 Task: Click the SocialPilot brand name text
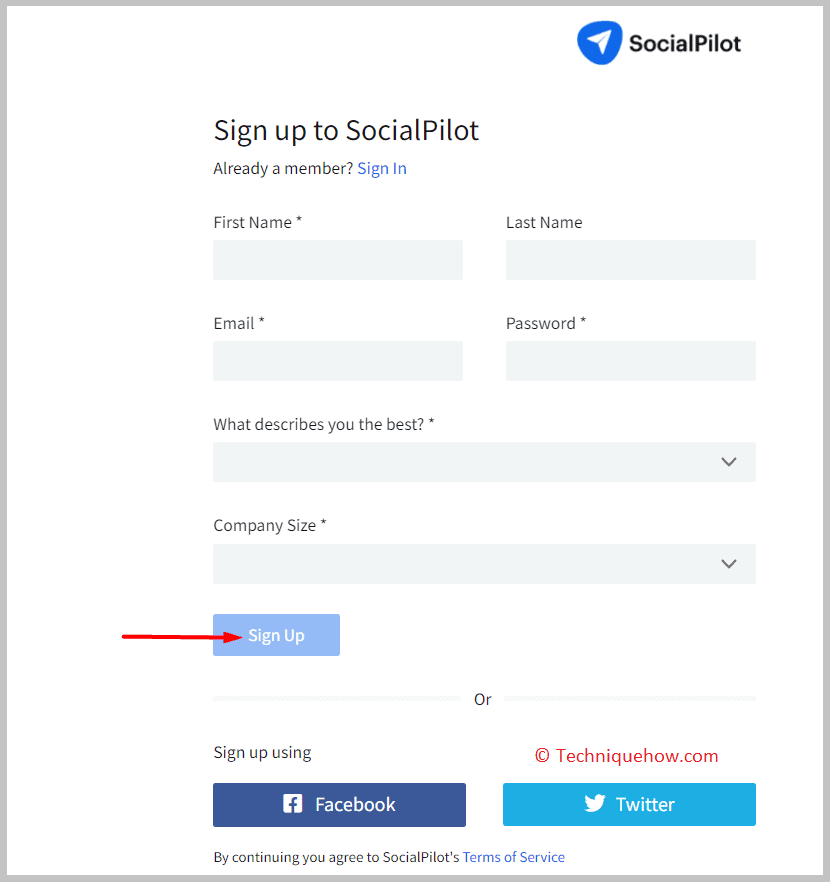pyautogui.click(x=684, y=44)
